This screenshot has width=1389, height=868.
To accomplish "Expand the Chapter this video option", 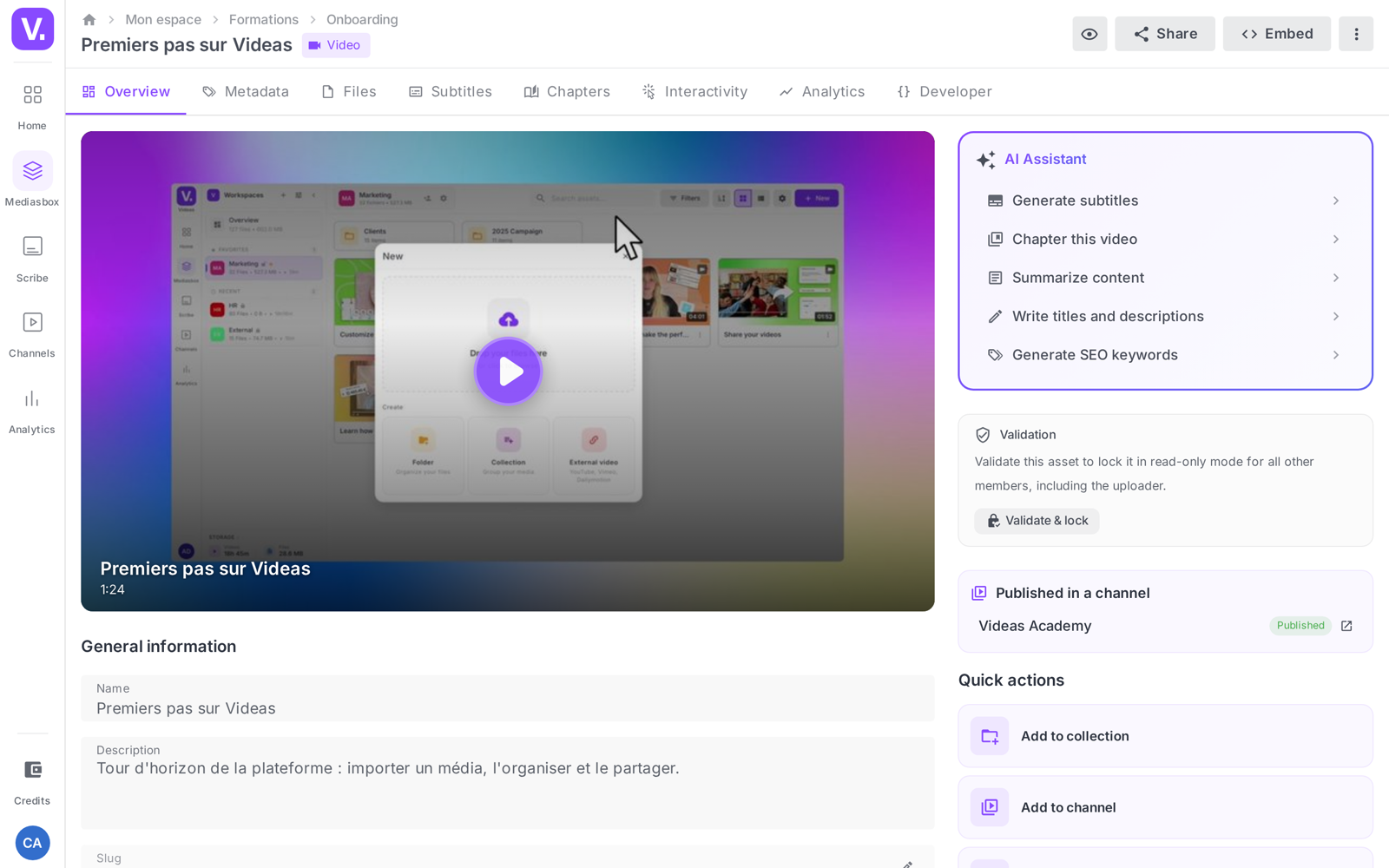I will pyautogui.click(x=1336, y=240).
